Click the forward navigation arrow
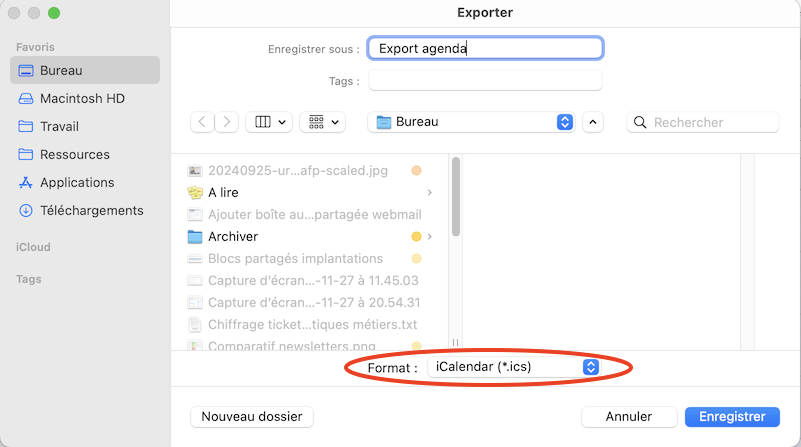 click(228, 122)
